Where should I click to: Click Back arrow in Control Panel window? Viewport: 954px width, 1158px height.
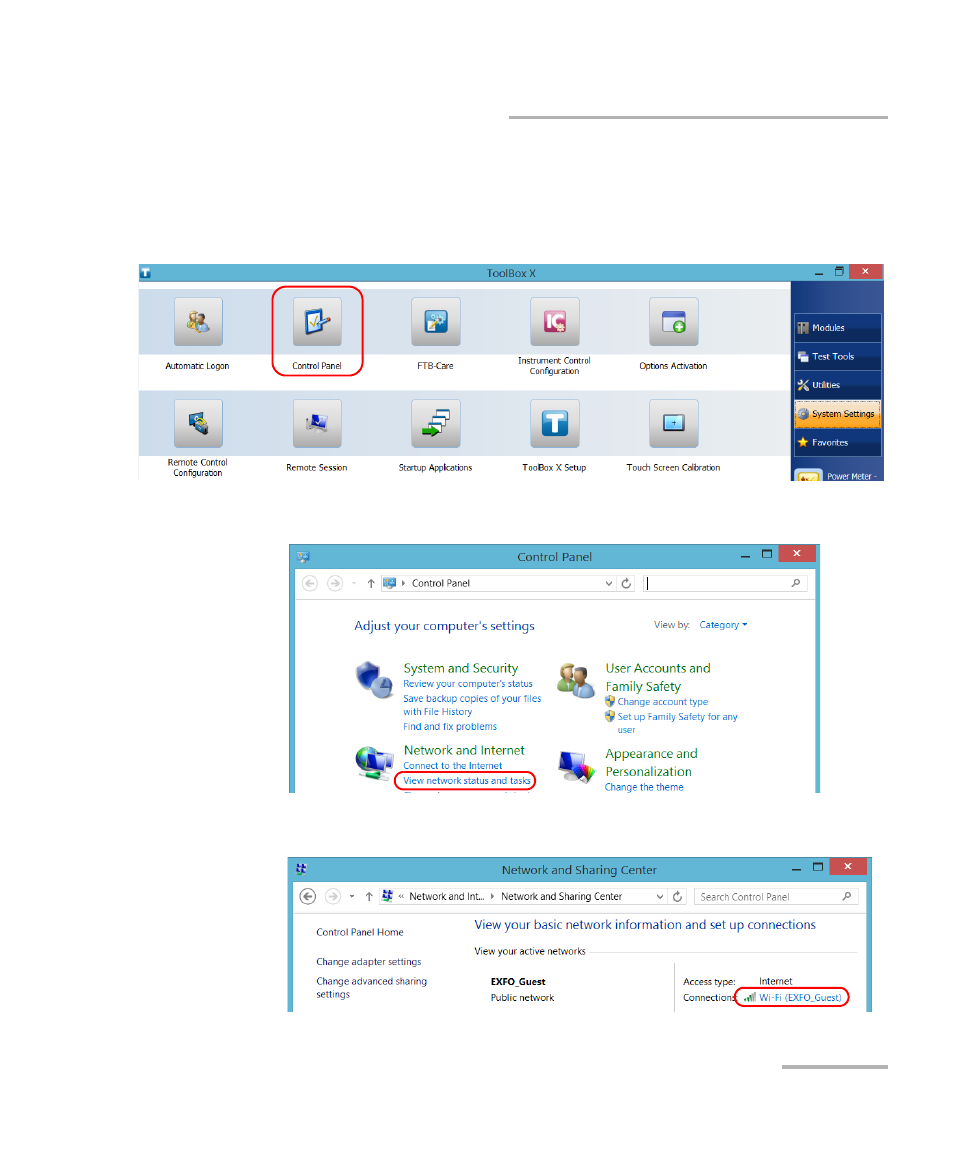(310, 583)
